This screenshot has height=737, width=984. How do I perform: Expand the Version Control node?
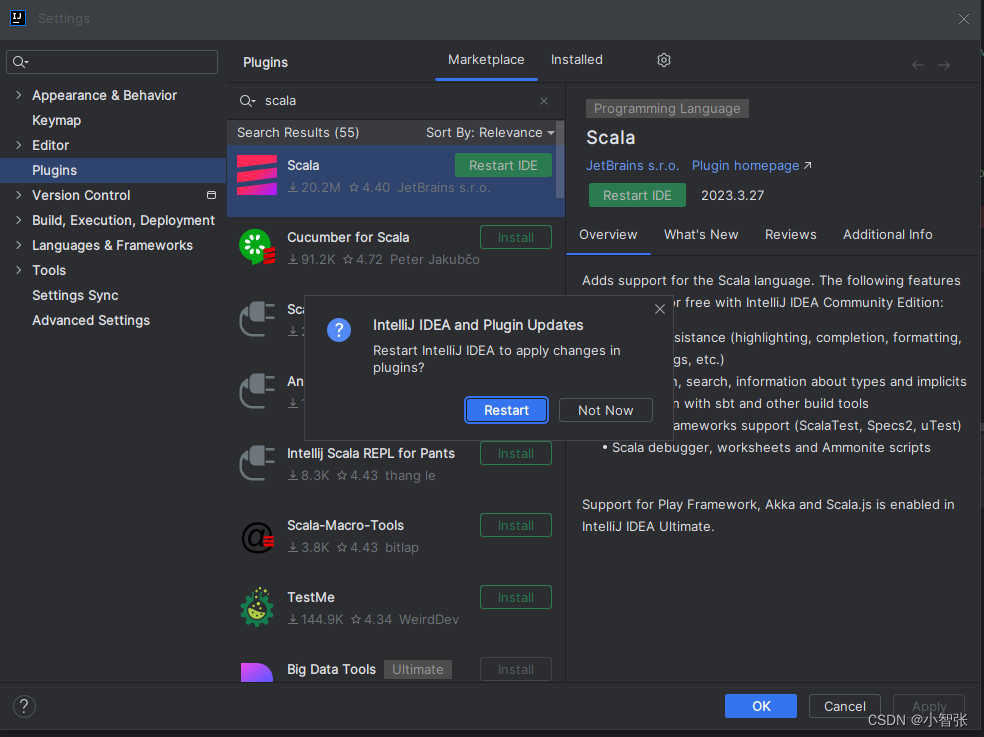(18, 195)
